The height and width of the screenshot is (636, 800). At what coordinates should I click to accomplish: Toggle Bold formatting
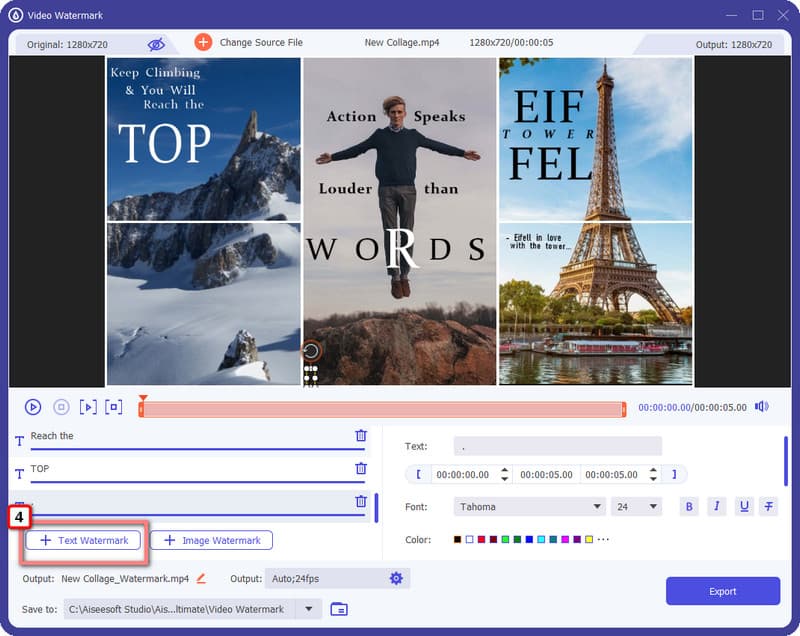click(689, 507)
